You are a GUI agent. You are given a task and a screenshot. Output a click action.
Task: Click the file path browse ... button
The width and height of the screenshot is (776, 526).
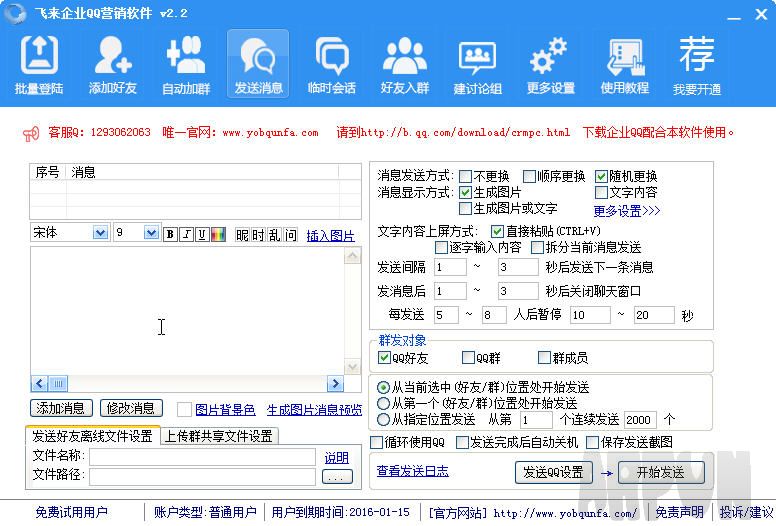pos(337,477)
